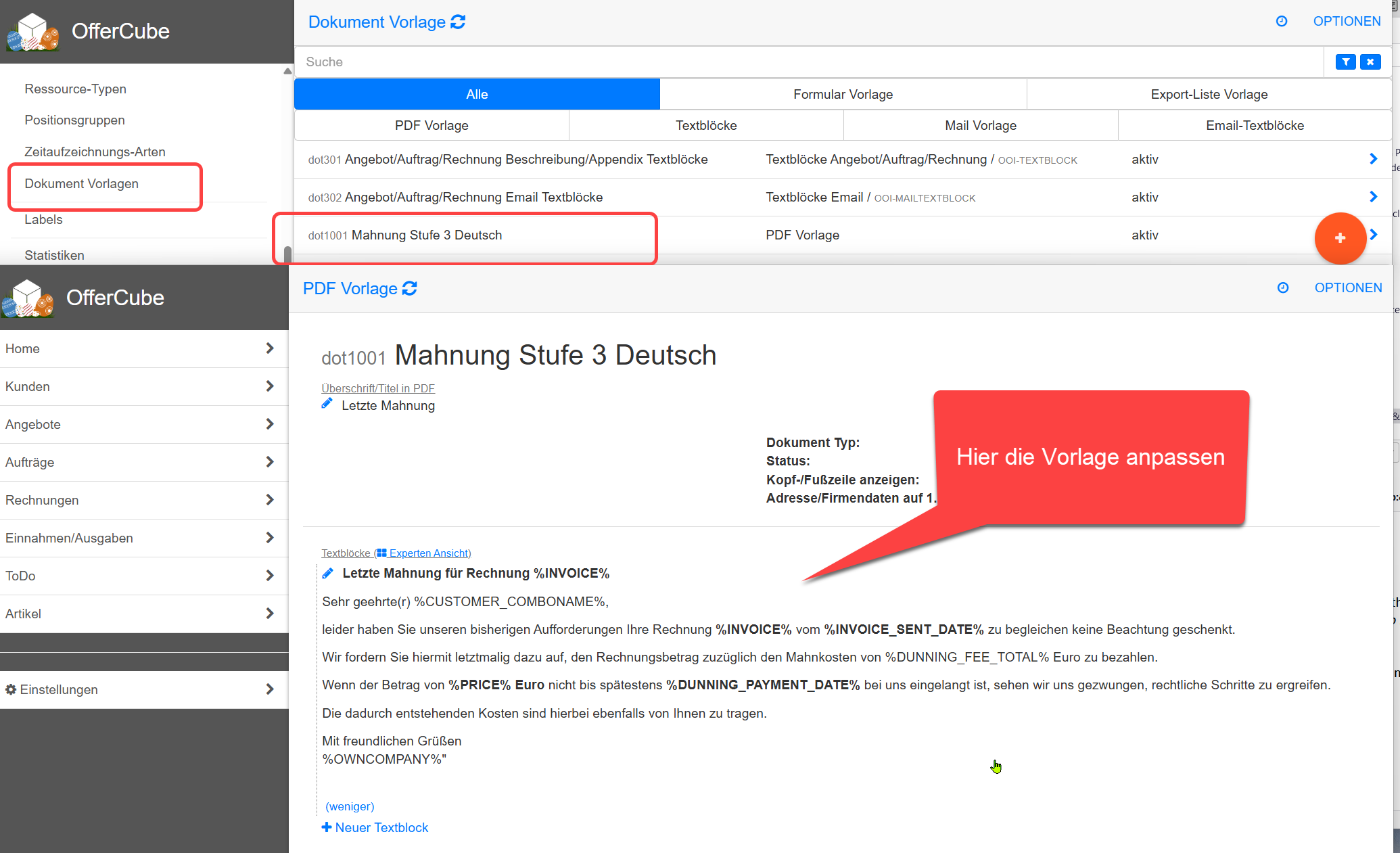Viewport: 1400px width, 853px height.
Task: Switch to Formular Vorlage tab
Action: point(843,94)
